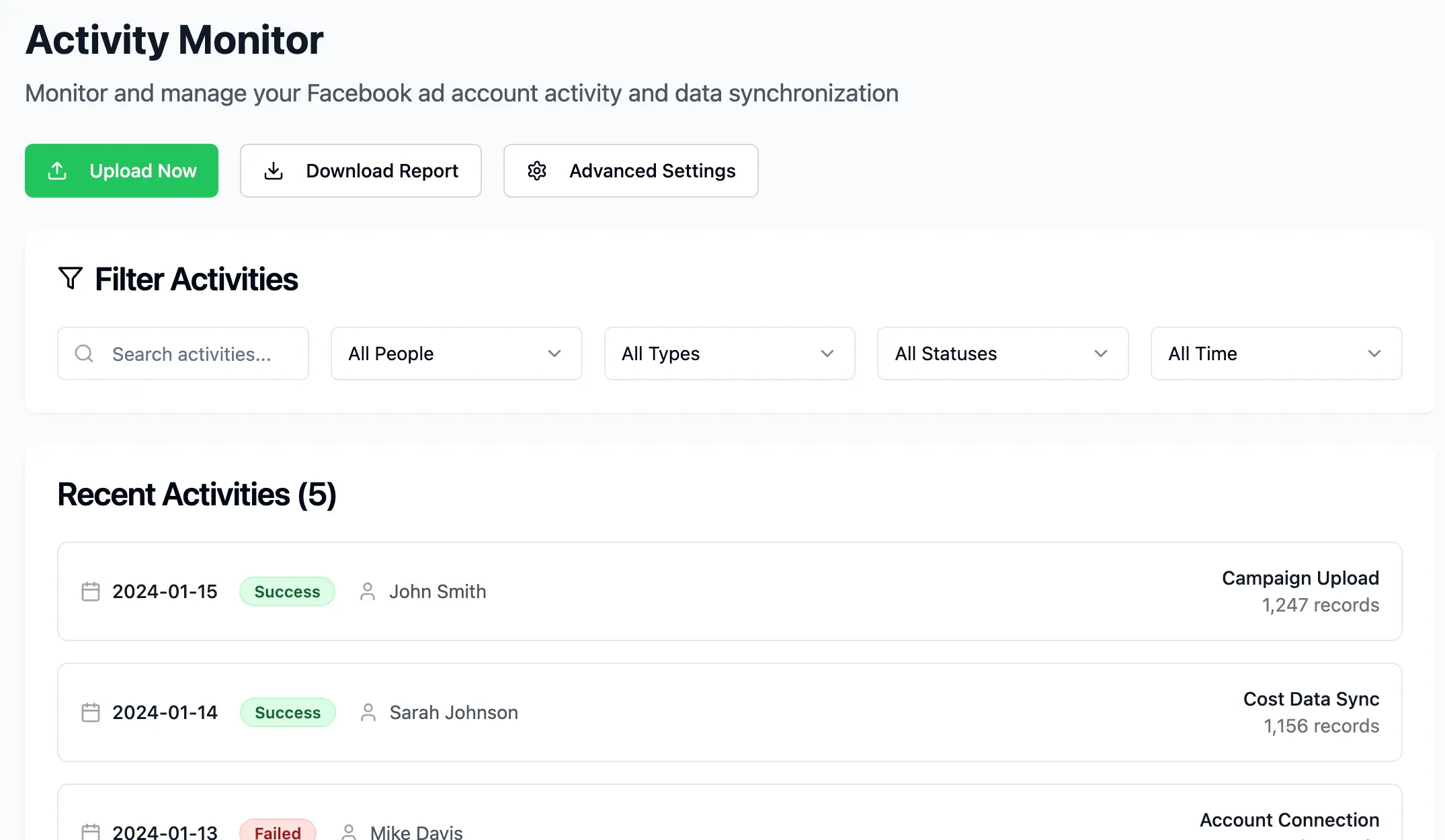This screenshot has height=840, width=1445.
Task: Open the All People dropdown
Action: (456, 353)
